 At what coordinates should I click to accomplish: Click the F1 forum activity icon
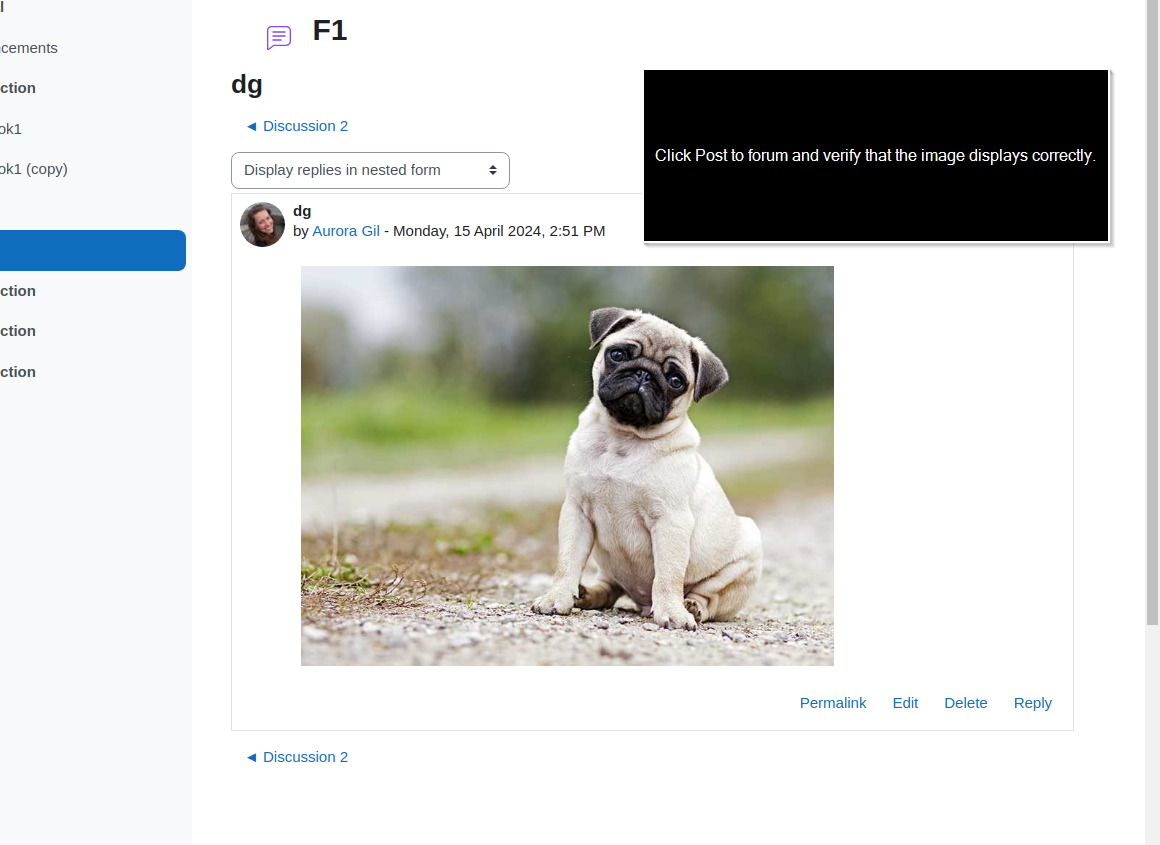point(279,37)
